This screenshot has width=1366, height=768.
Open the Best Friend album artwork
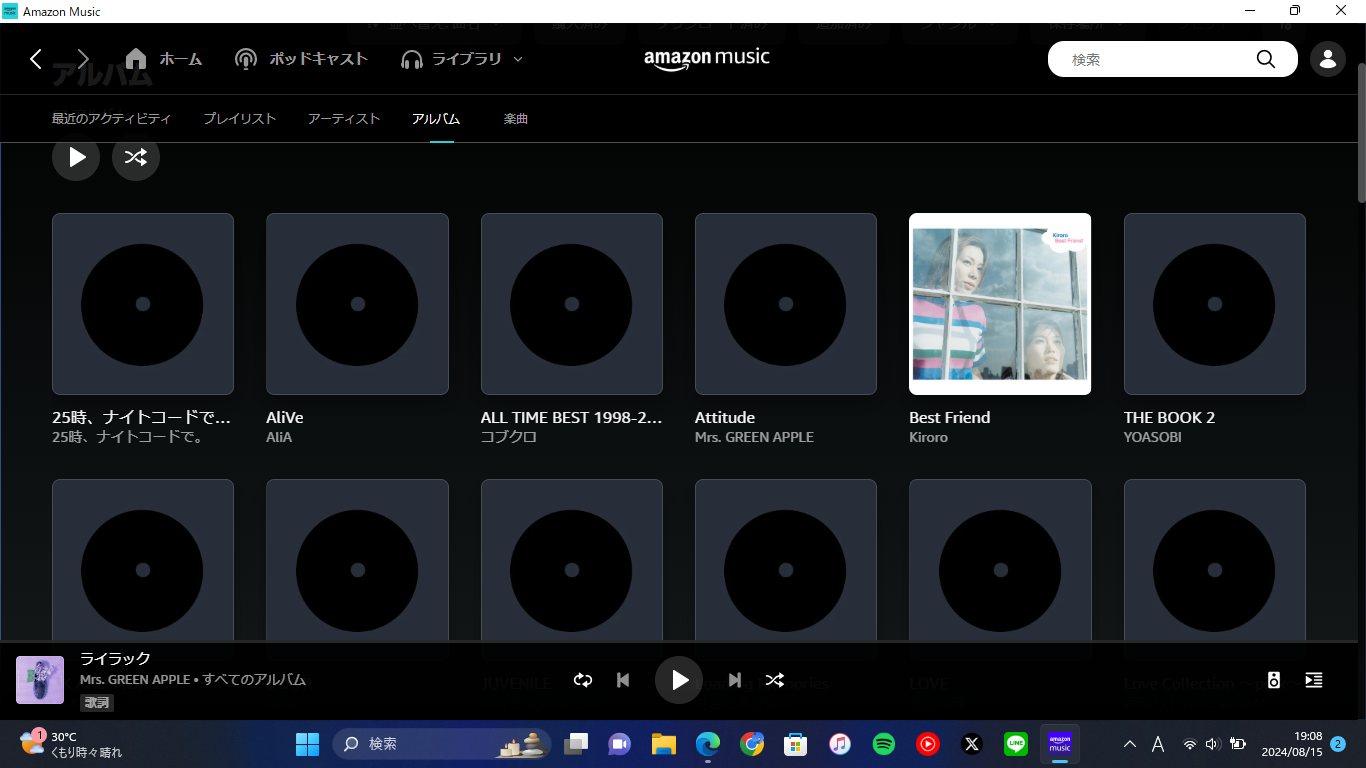click(1000, 304)
